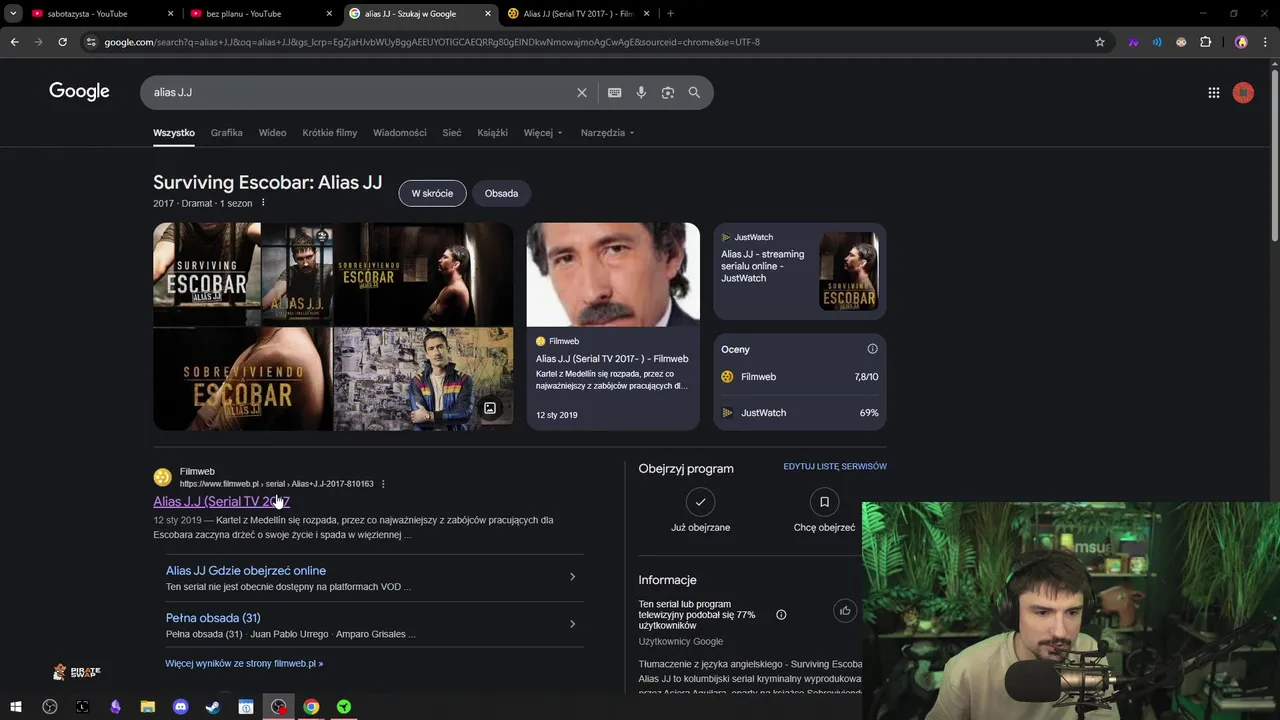The width and height of the screenshot is (1280, 720).
Task: Open the Oceny info icon
Action: (872, 349)
